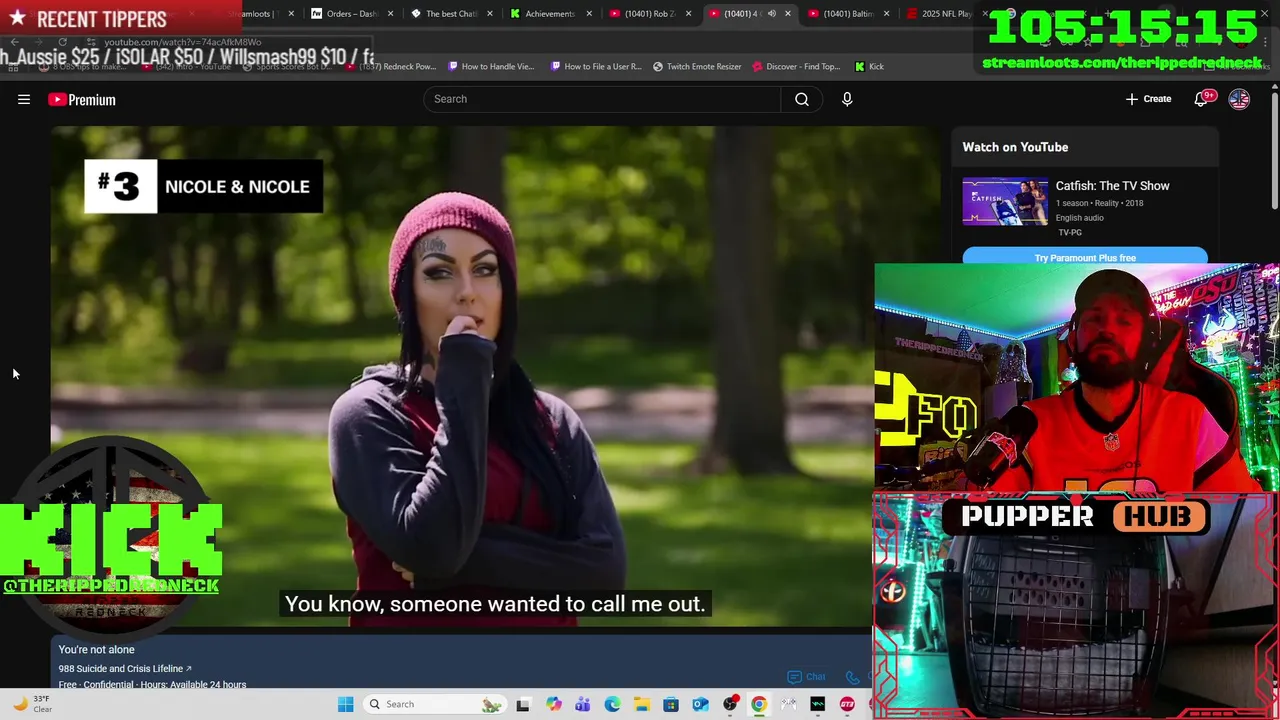Switch to the (10401) Rob Z YouTube tab
This screenshot has height=720, width=1280.
[650, 14]
